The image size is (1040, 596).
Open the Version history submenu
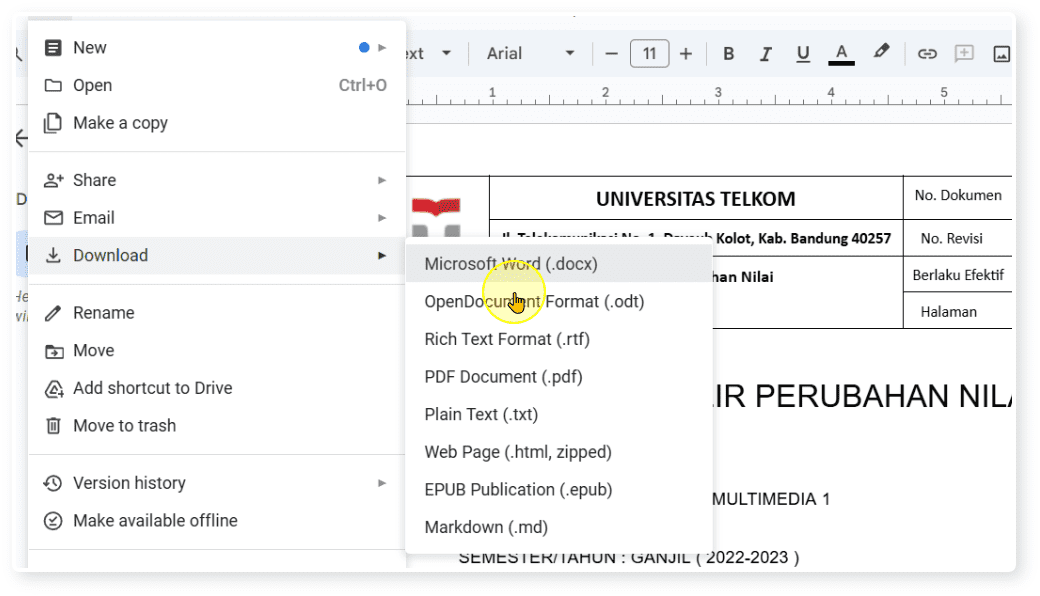pos(216,483)
